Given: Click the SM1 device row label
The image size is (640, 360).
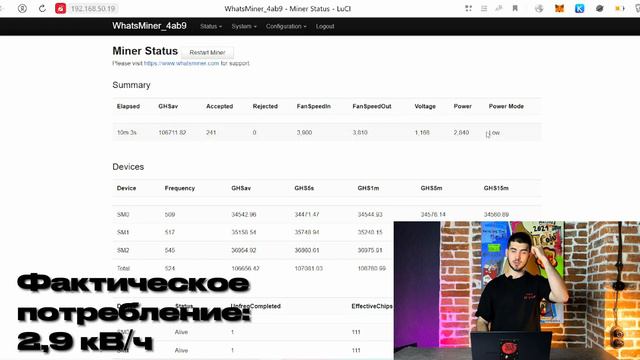Looking at the screenshot, I should point(123,232).
